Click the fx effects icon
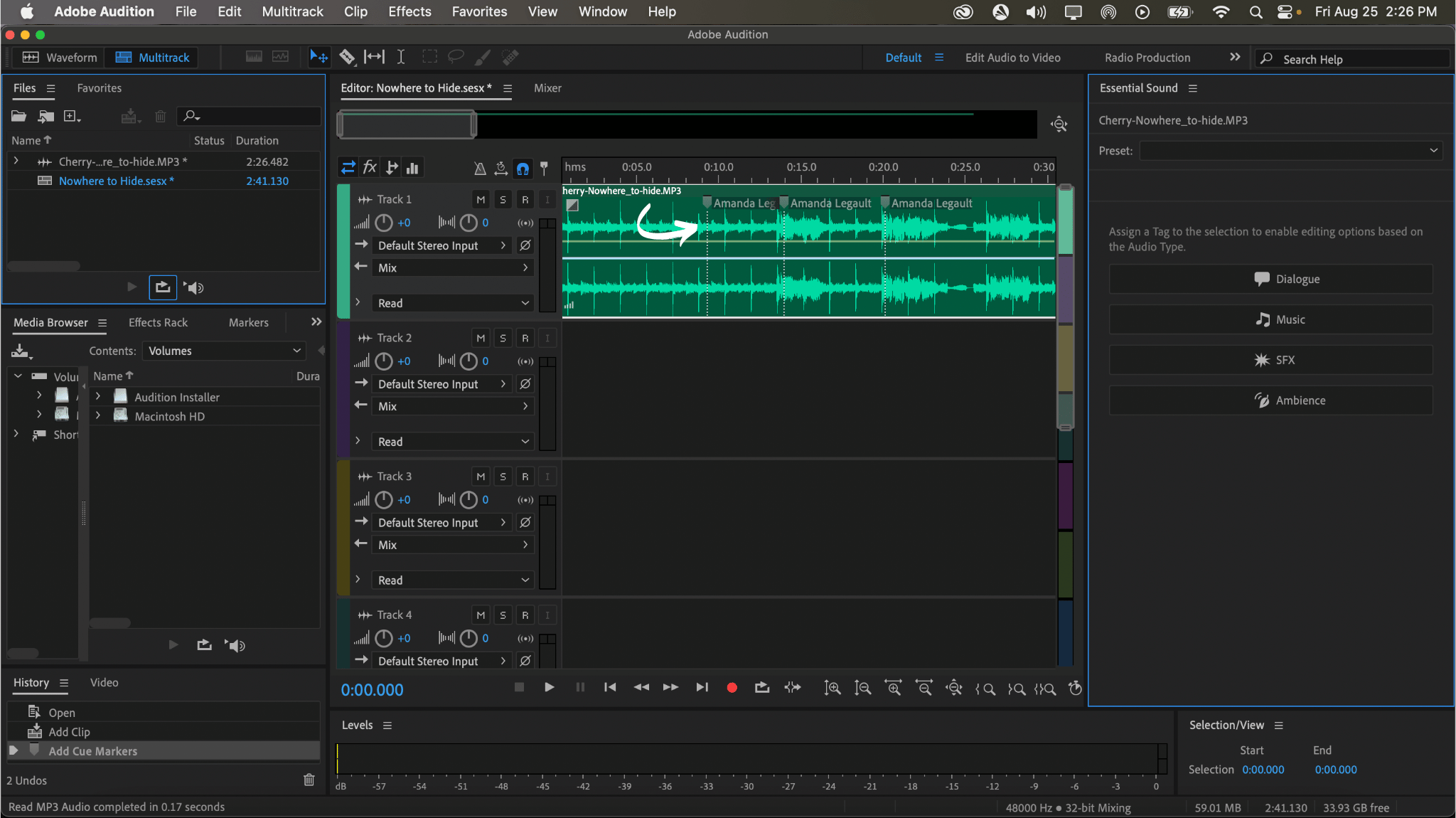1456x818 pixels. tap(370, 169)
